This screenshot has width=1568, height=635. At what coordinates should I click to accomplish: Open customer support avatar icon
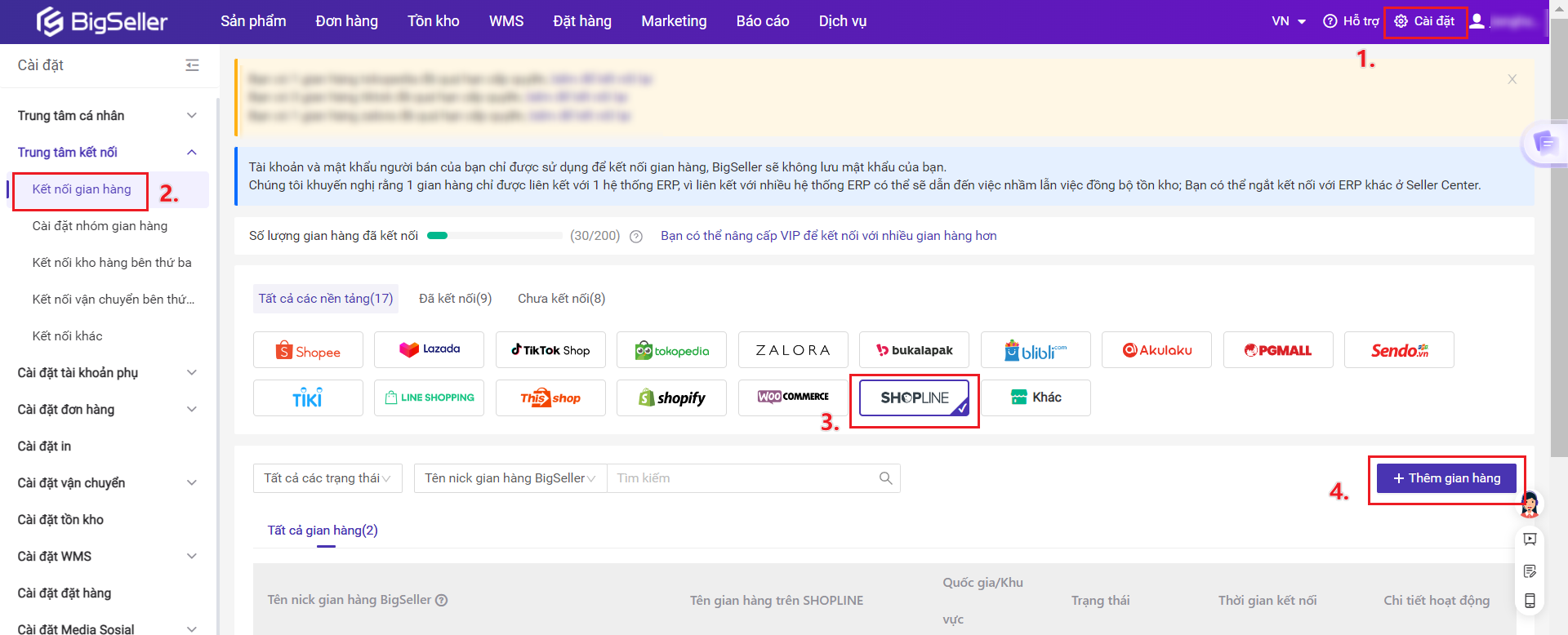pyautogui.click(x=1530, y=504)
